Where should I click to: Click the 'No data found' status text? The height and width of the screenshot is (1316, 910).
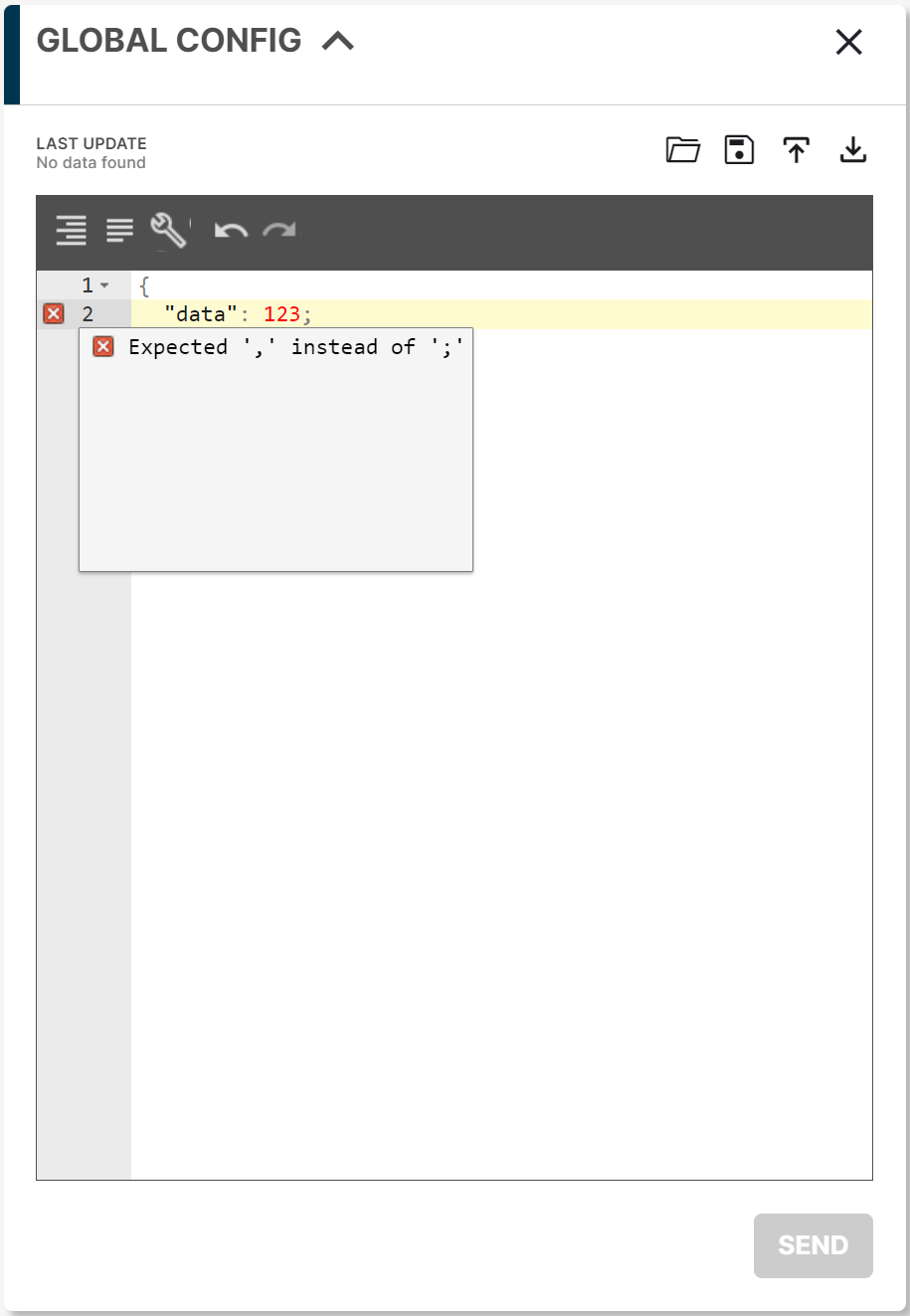coord(91,162)
